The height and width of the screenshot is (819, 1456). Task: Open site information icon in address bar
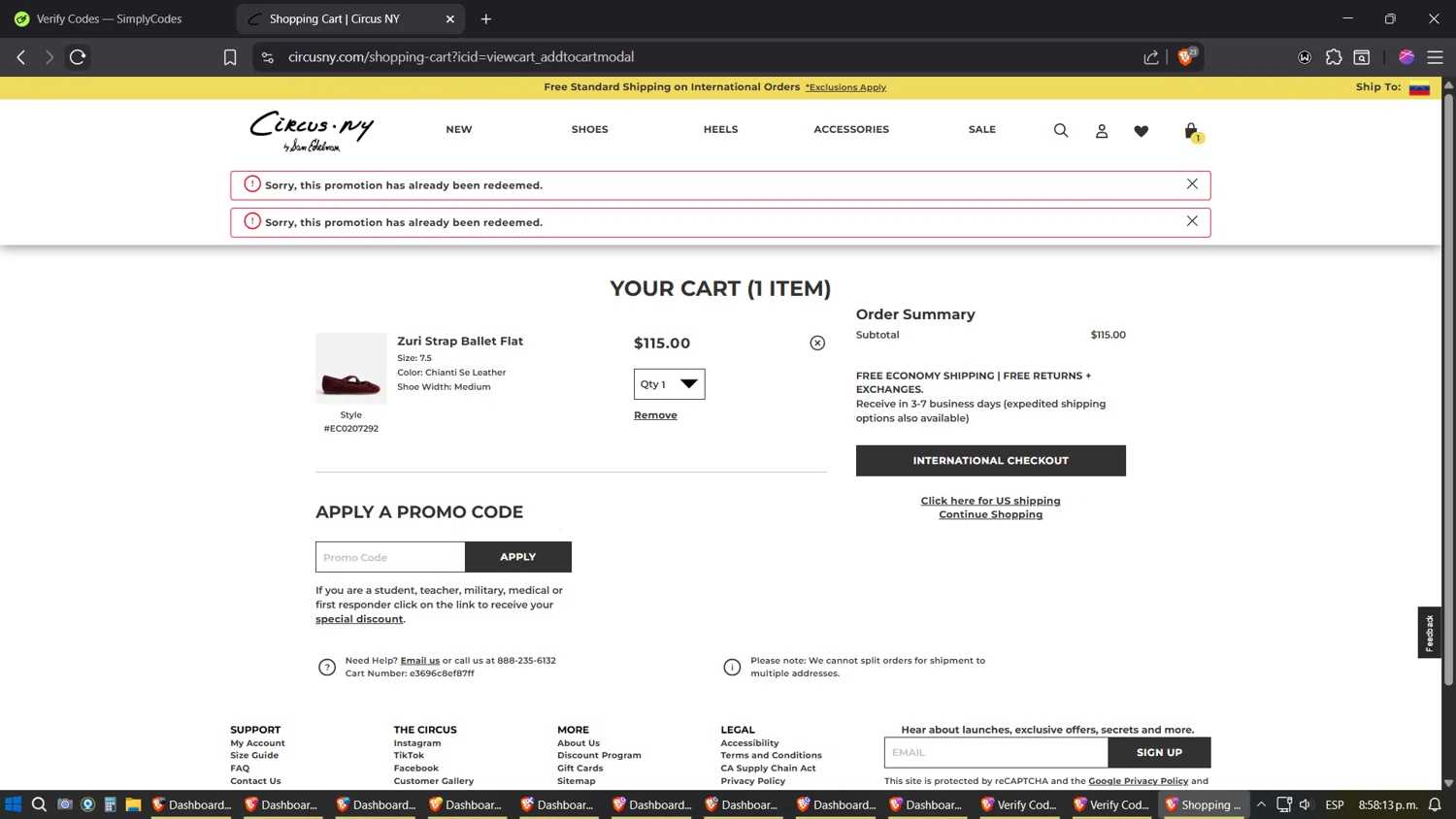pyautogui.click(x=268, y=57)
